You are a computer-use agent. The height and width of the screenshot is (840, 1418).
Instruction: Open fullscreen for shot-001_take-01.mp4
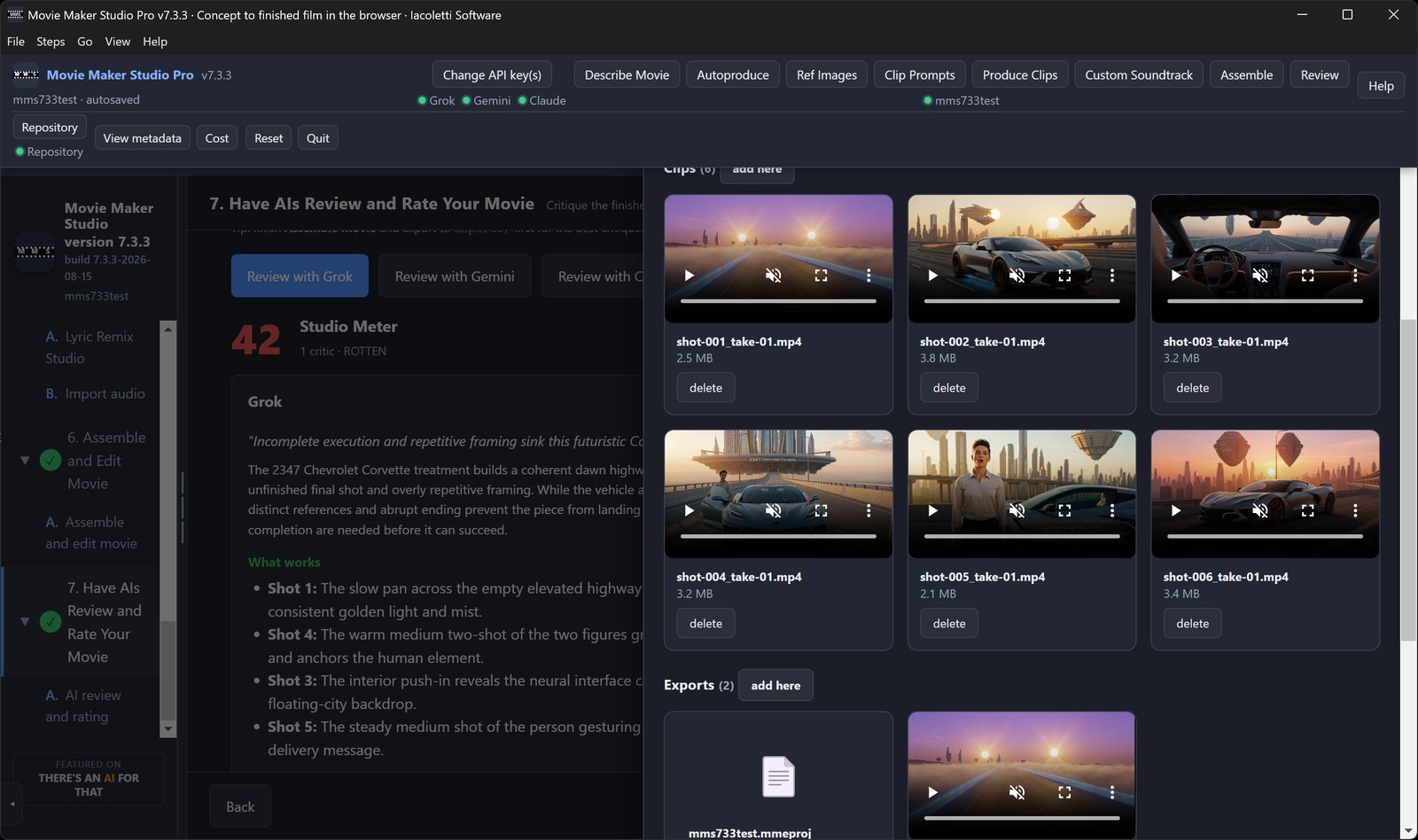coord(821,276)
